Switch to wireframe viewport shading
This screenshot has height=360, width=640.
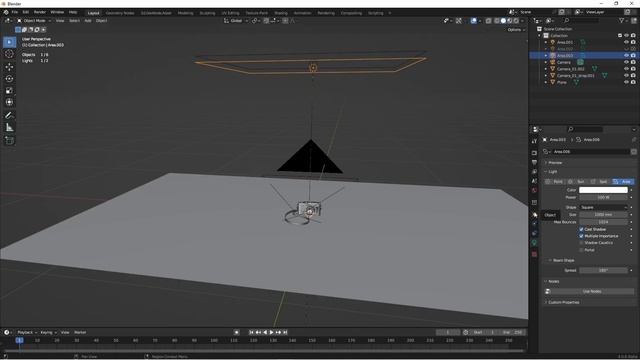497,20
